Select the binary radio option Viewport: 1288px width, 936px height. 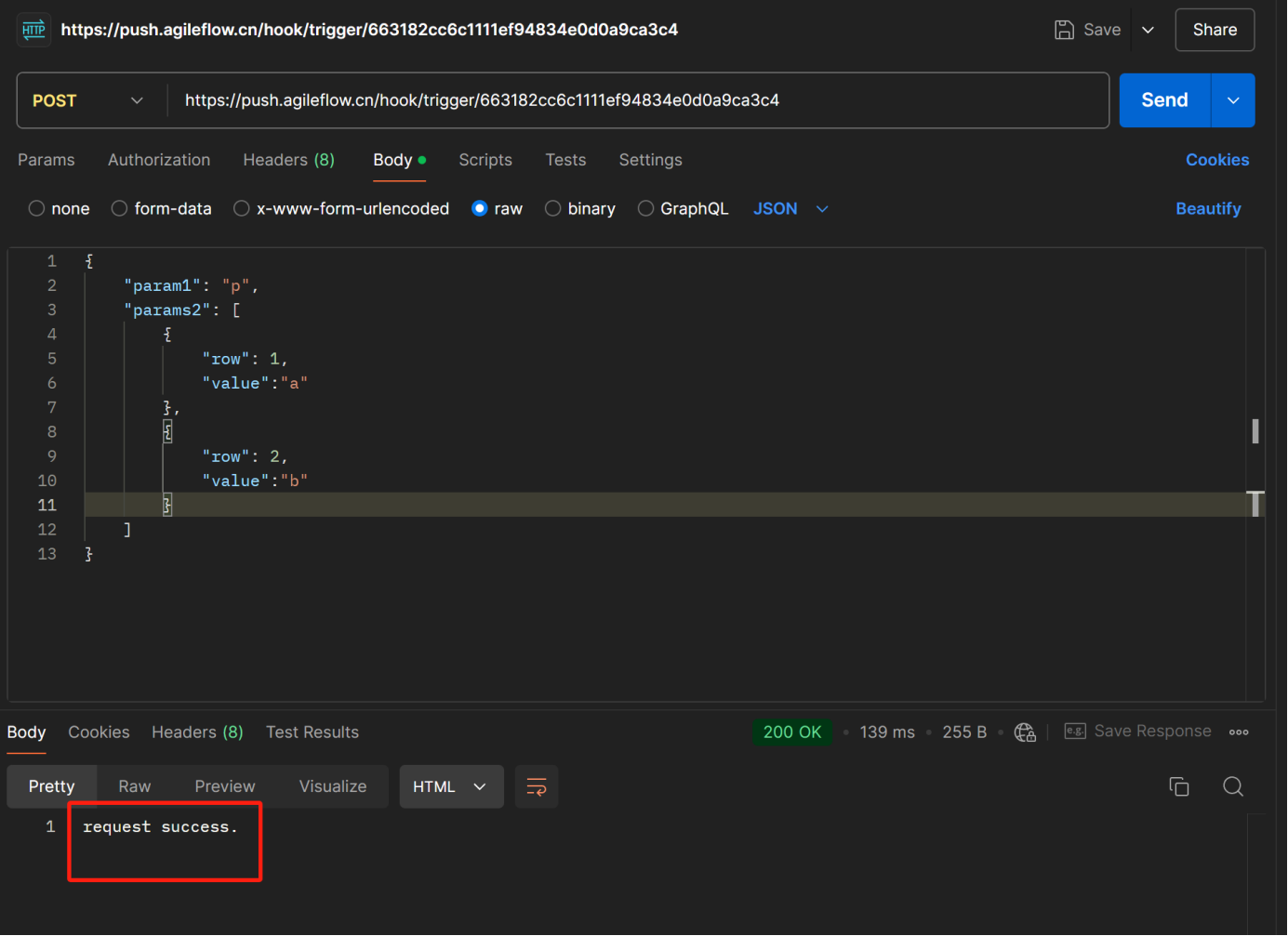(x=553, y=208)
